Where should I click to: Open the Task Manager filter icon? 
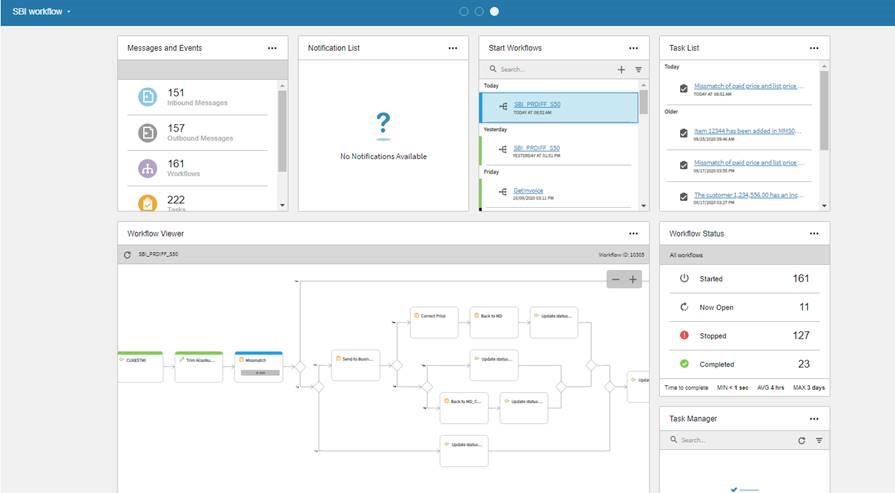click(x=819, y=440)
